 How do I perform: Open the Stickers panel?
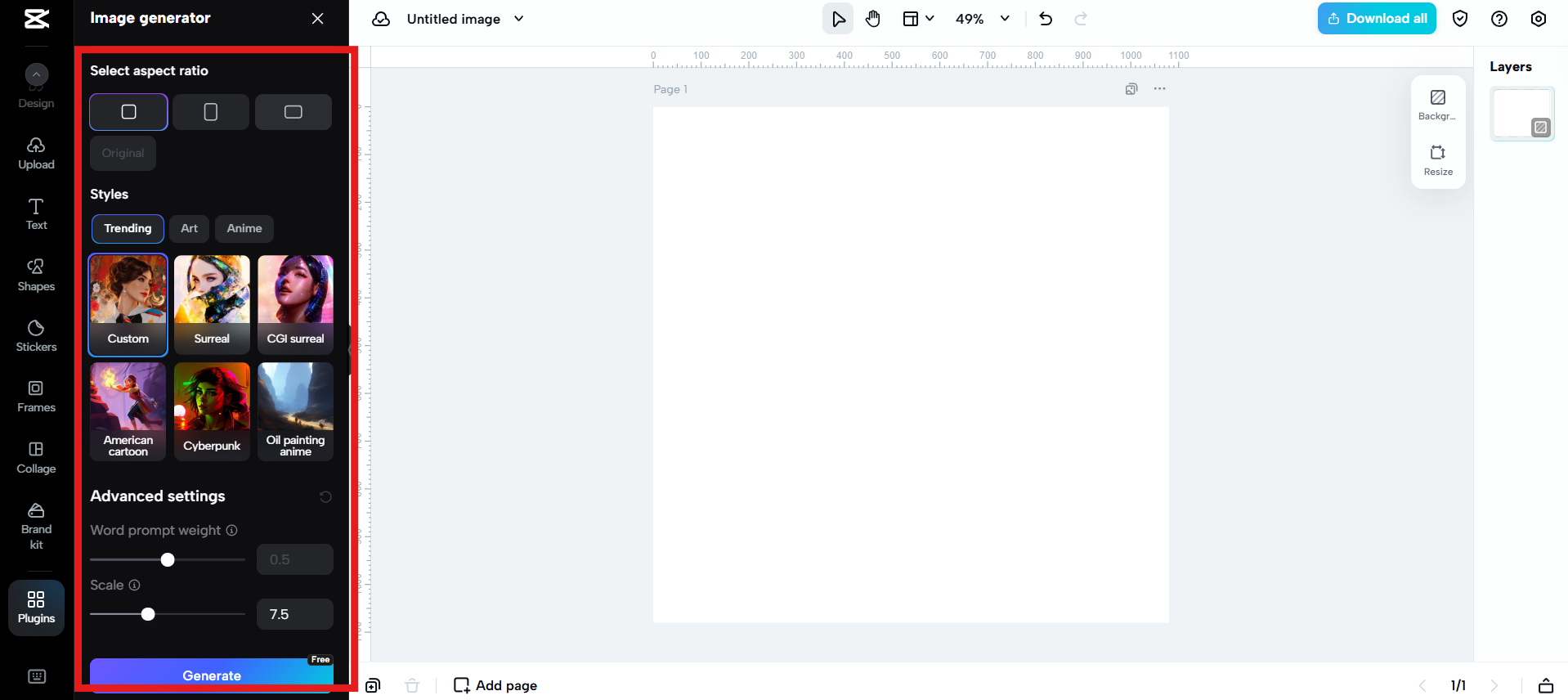click(37, 336)
